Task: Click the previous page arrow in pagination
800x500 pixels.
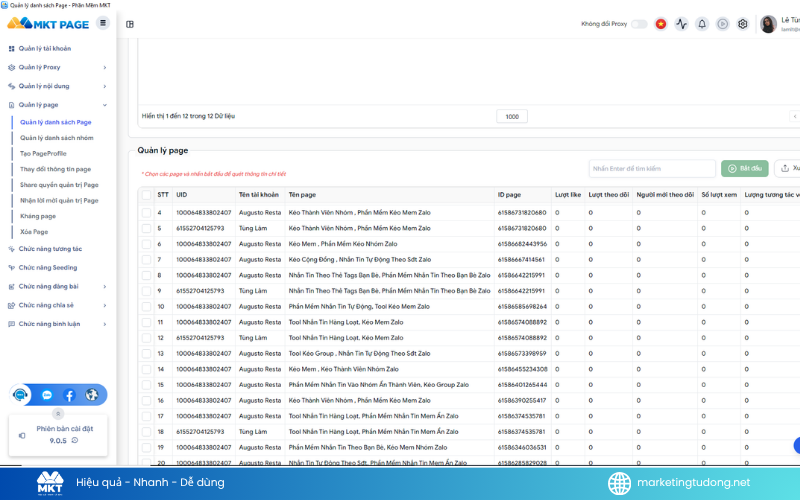Action: click(x=794, y=116)
